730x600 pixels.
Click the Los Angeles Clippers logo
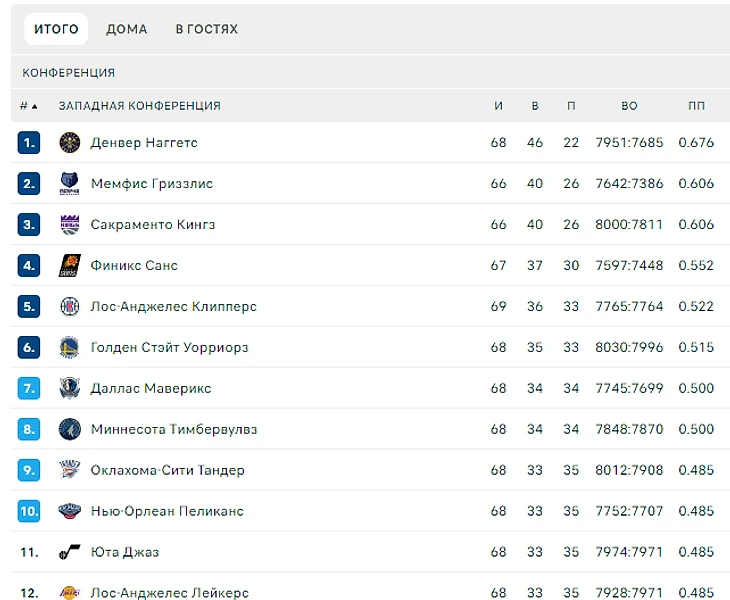(69, 307)
